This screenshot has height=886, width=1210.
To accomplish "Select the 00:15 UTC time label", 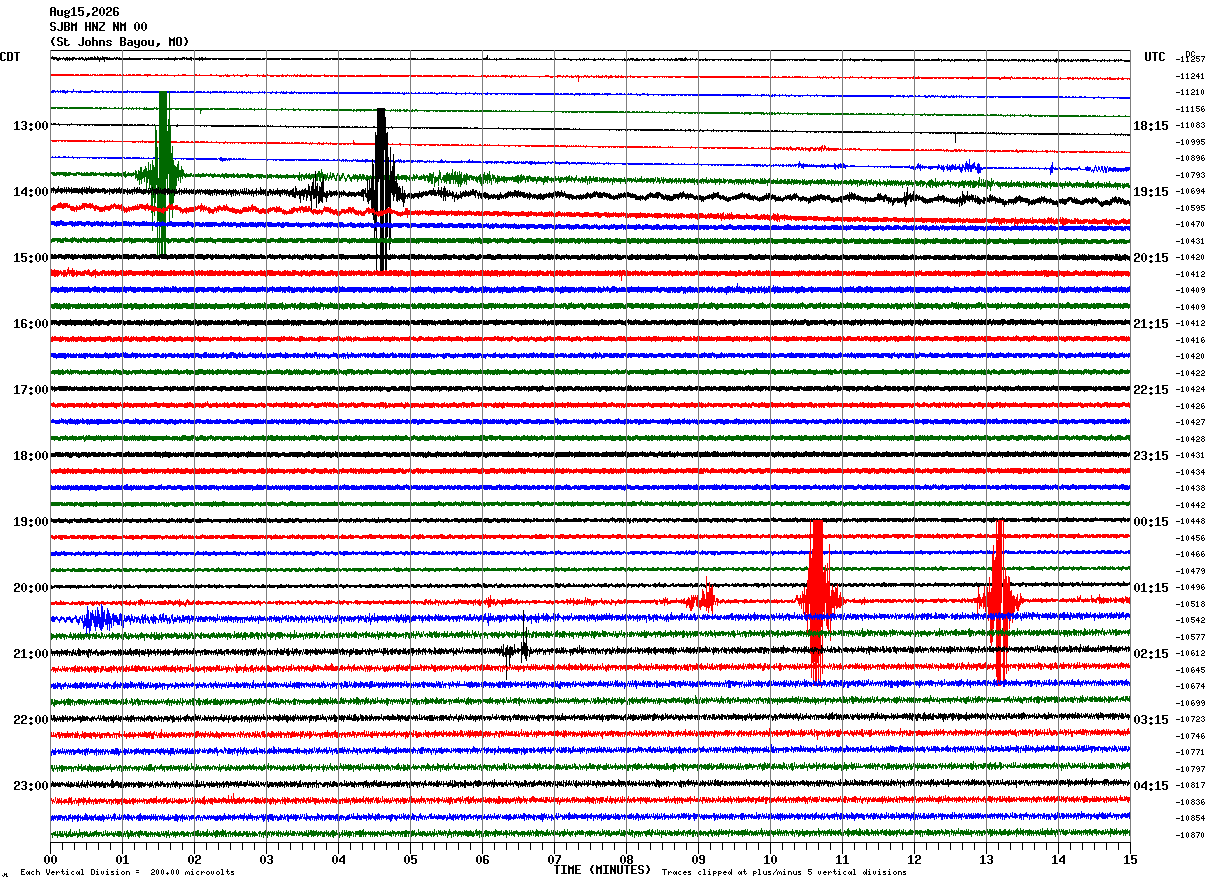I will [x=1151, y=522].
